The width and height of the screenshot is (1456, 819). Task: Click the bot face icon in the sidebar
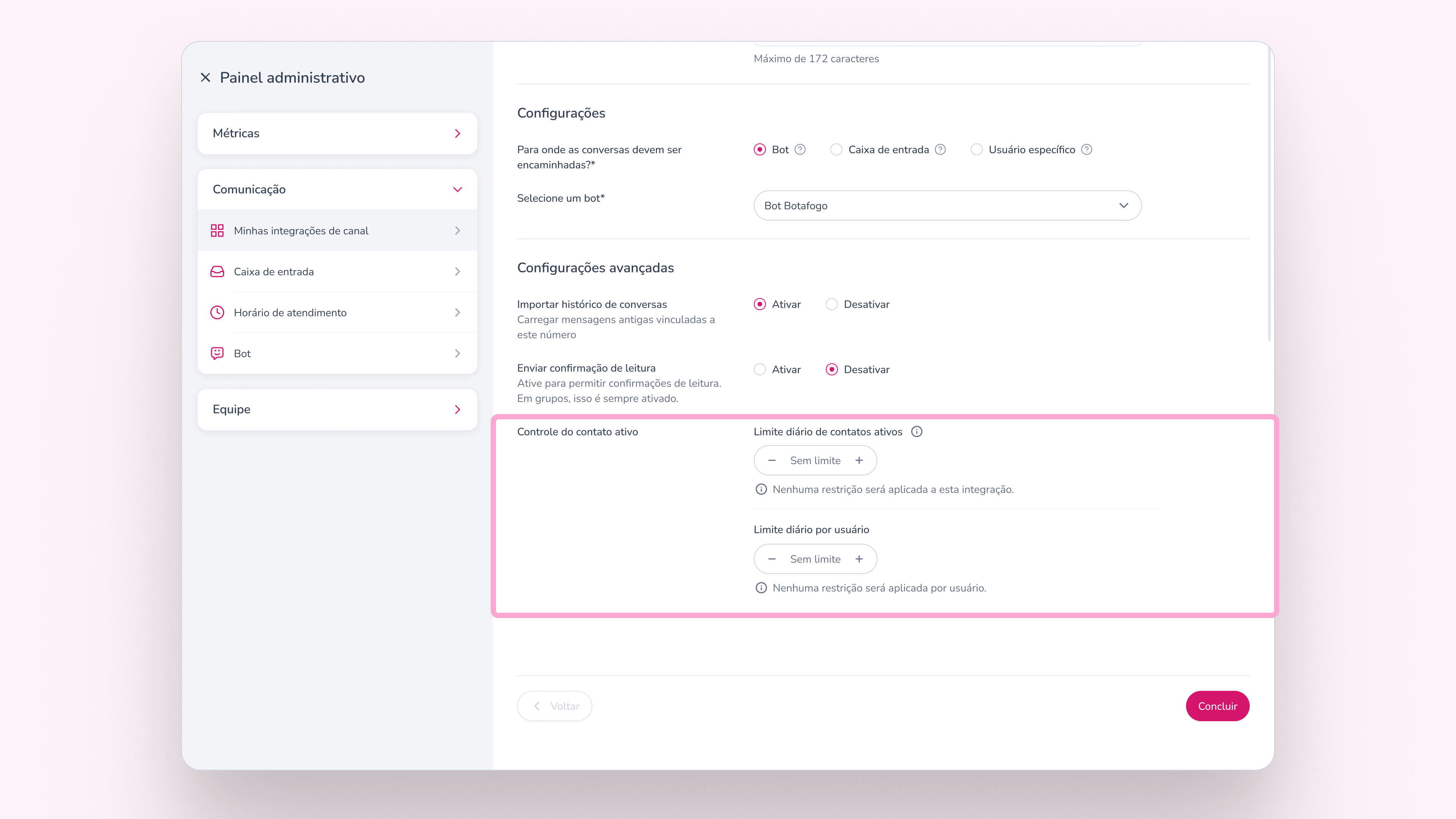[217, 353]
